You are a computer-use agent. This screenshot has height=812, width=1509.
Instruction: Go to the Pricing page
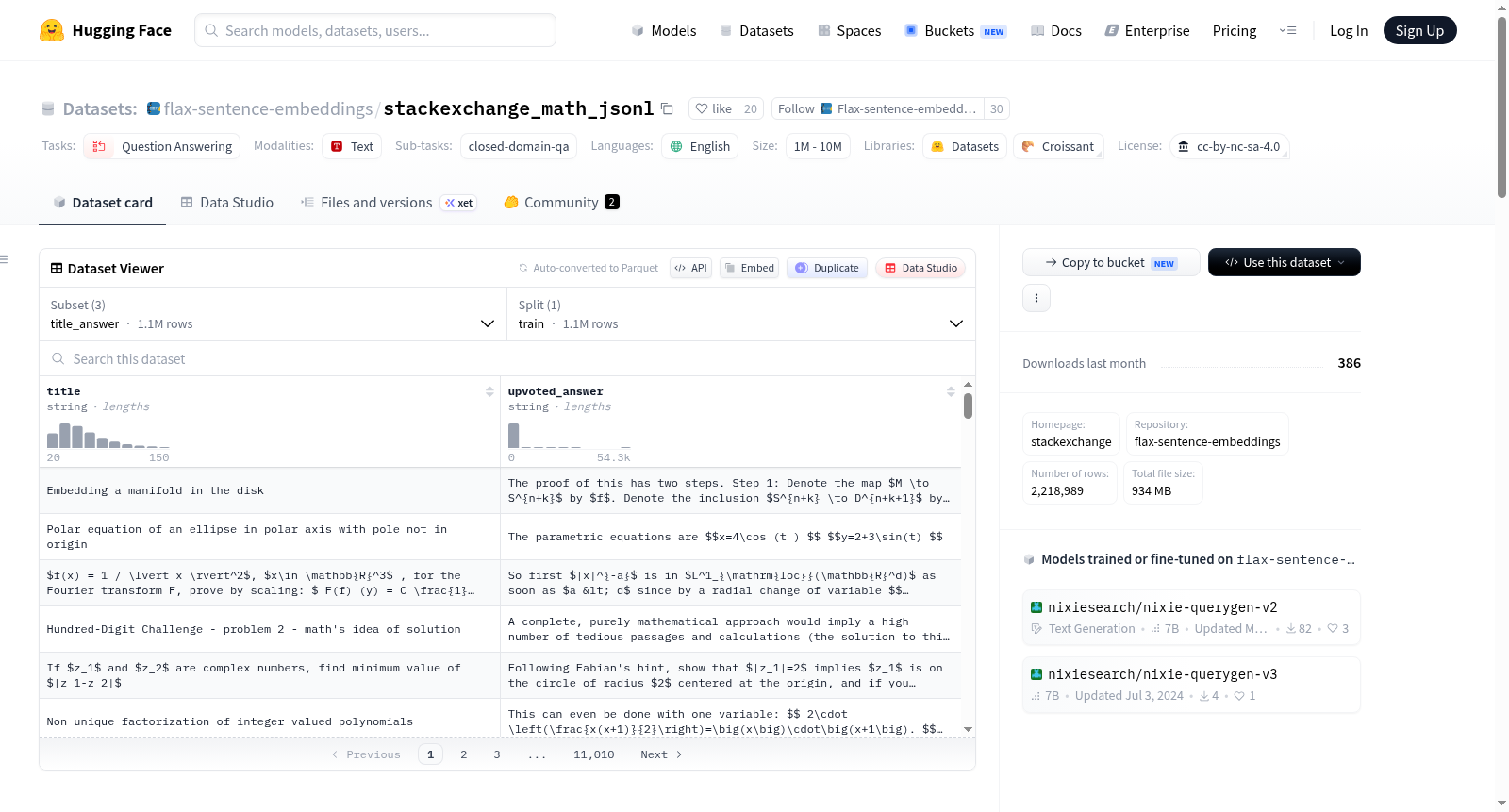tap(1235, 30)
